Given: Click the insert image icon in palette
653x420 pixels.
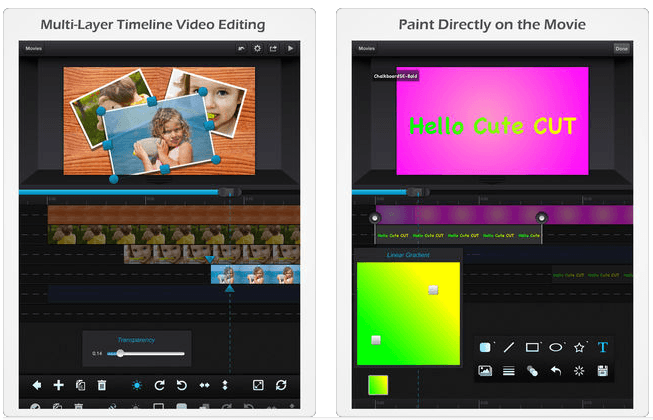Looking at the screenshot, I should [485, 371].
